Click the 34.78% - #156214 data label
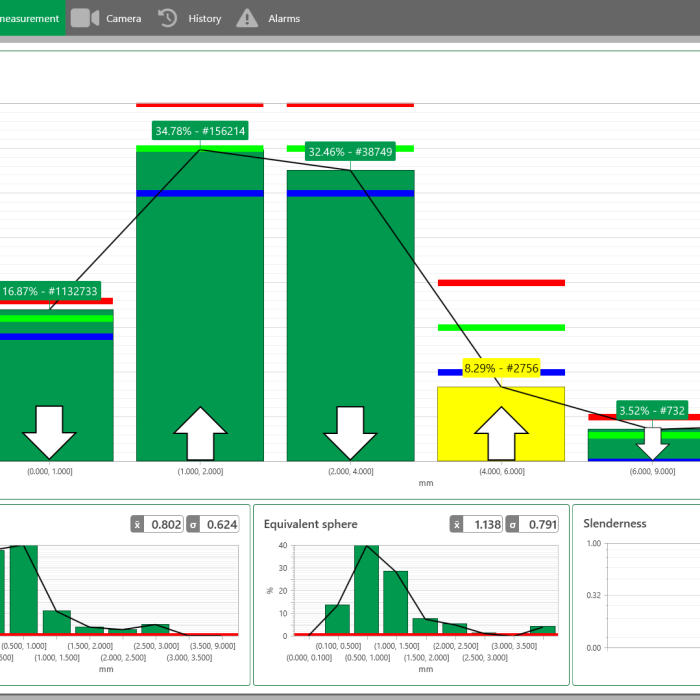Viewport: 700px width, 700px height. (x=200, y=131)
